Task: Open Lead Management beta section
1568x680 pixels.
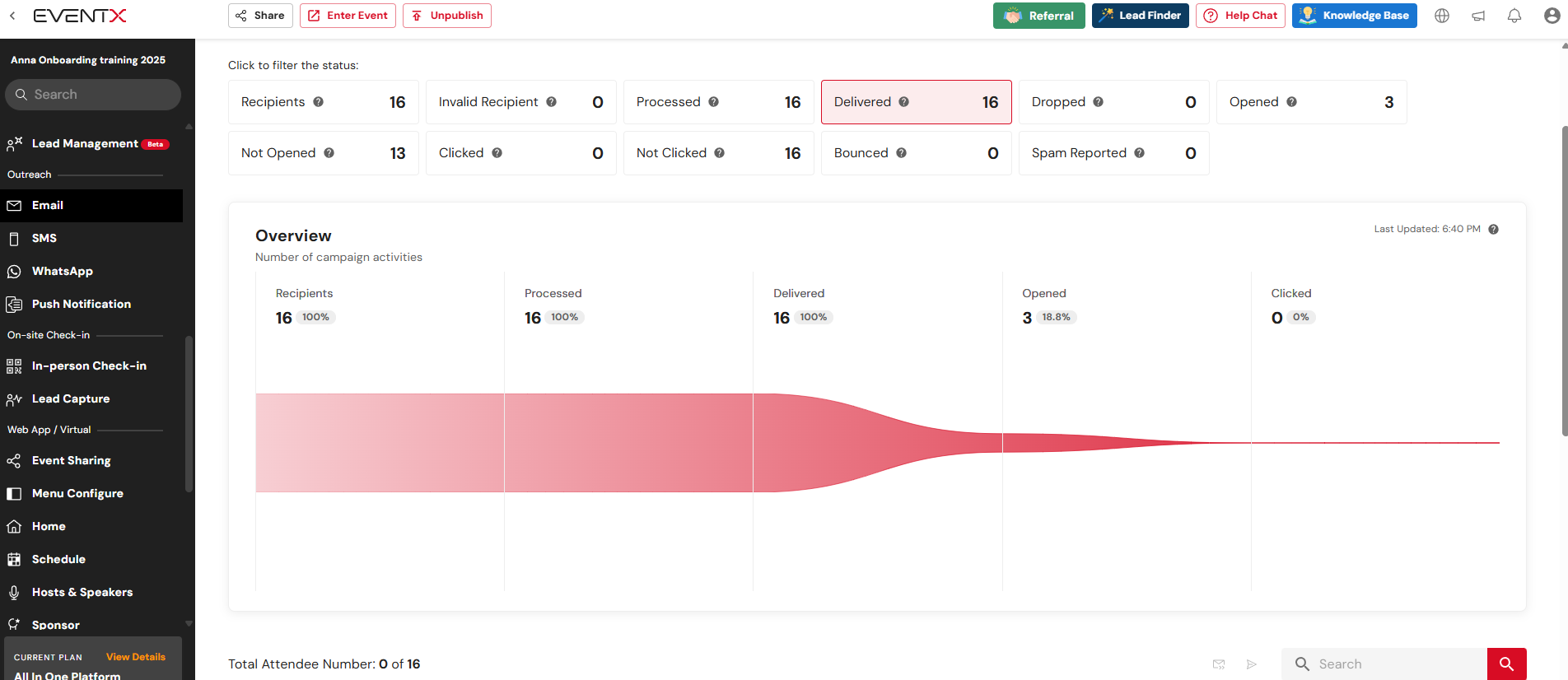Action: [85, 144]
